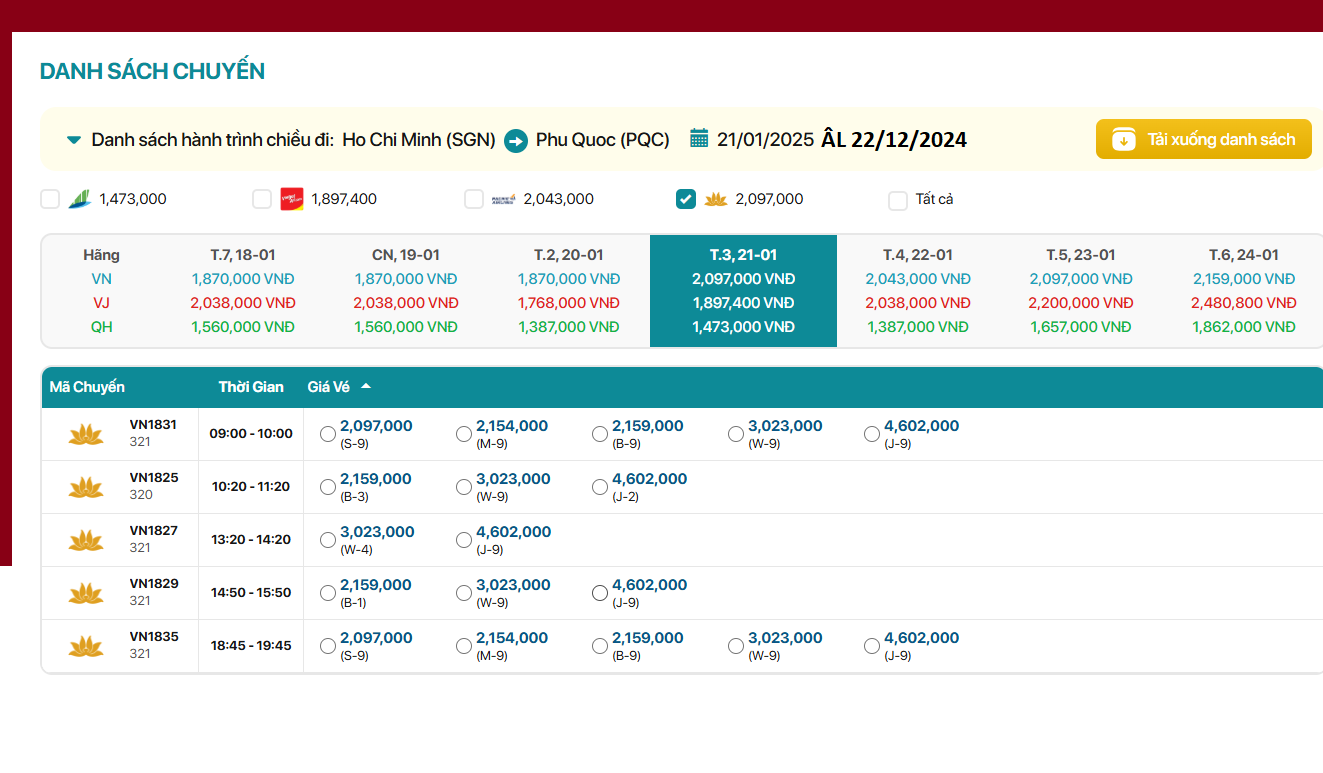1323x773 pixels.
Task: Choose 4,602,000 (J-2) fare on VN1825
Action: point(600,487)
